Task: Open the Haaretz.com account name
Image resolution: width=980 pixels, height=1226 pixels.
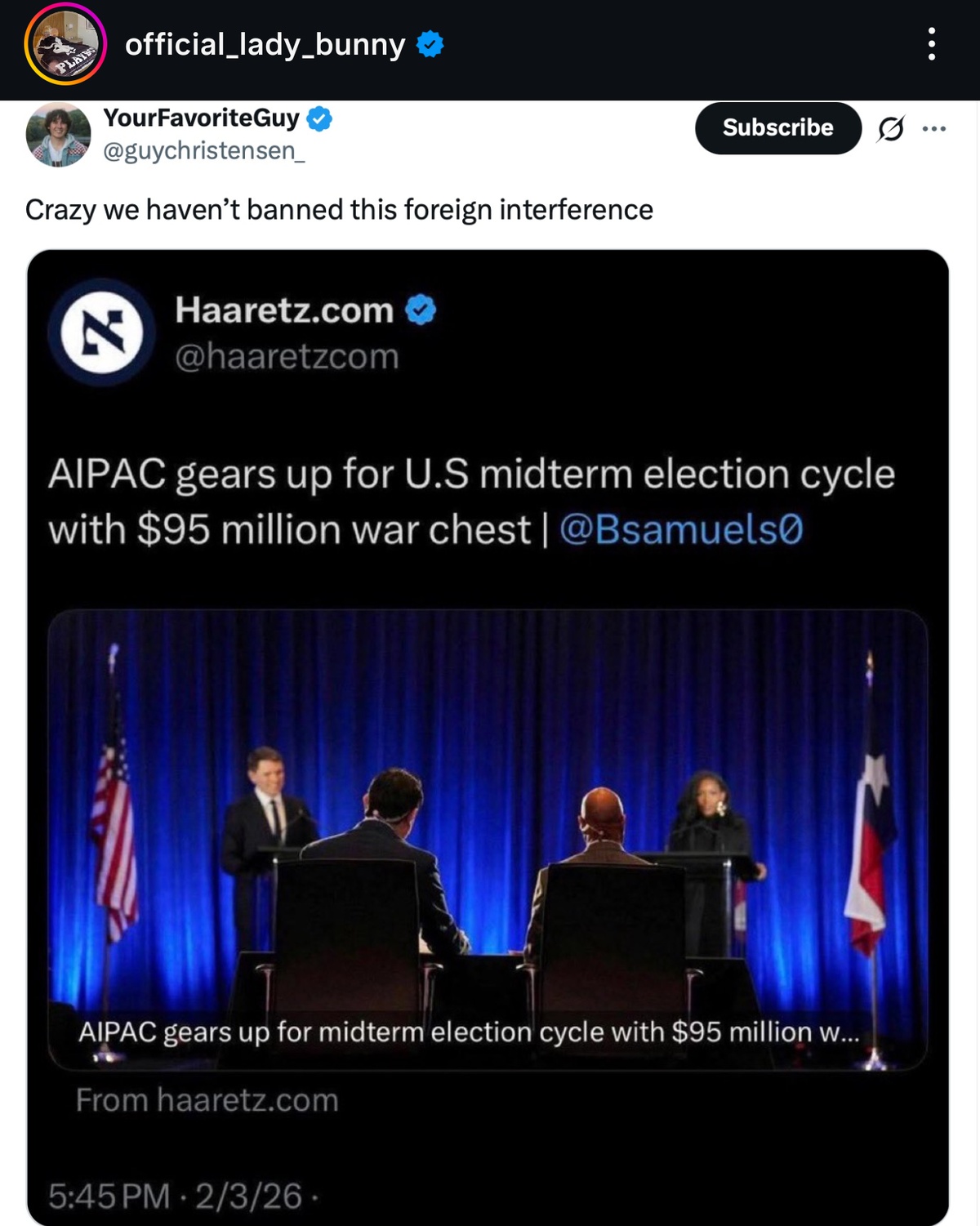Action: tap(284, 310)
